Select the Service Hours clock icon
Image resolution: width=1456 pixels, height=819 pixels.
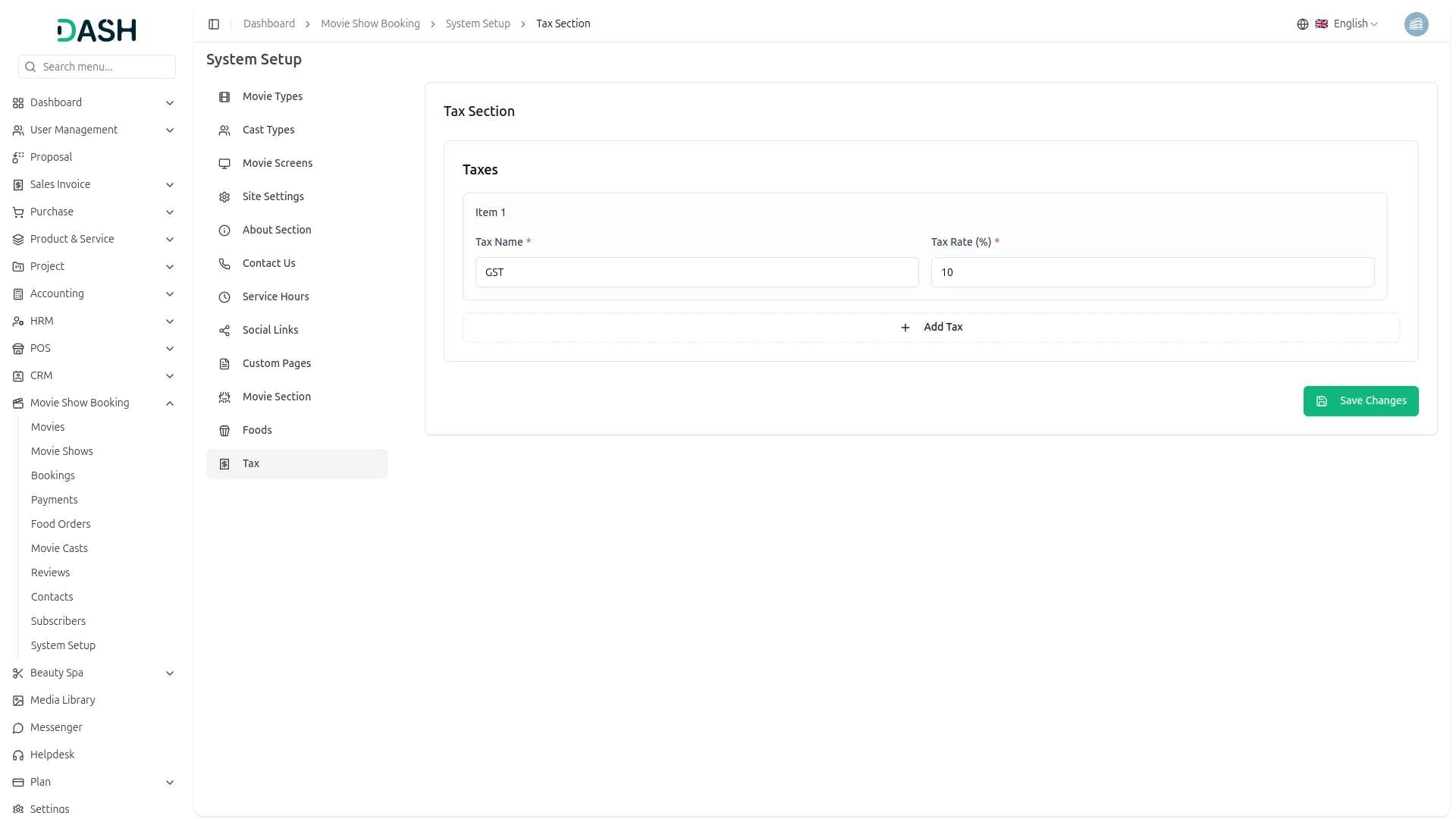click(x=224, y=297)
